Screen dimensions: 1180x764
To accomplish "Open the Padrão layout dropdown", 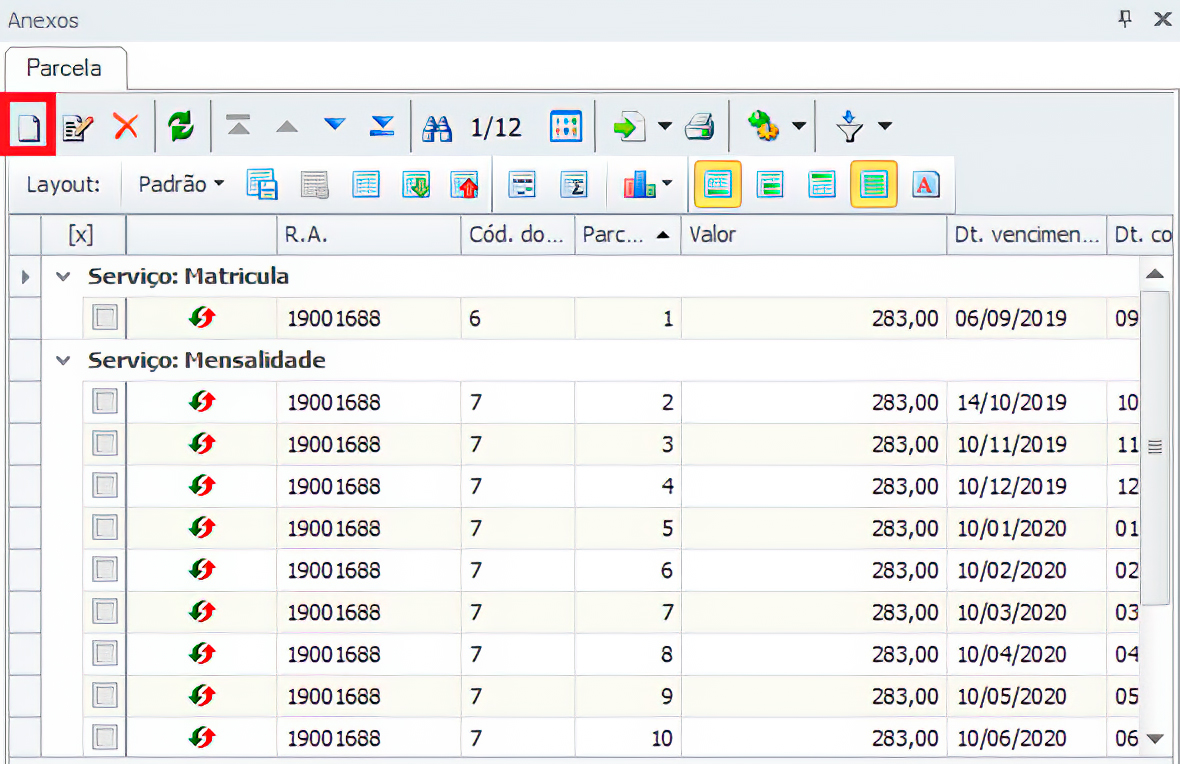I will (181, 185).
